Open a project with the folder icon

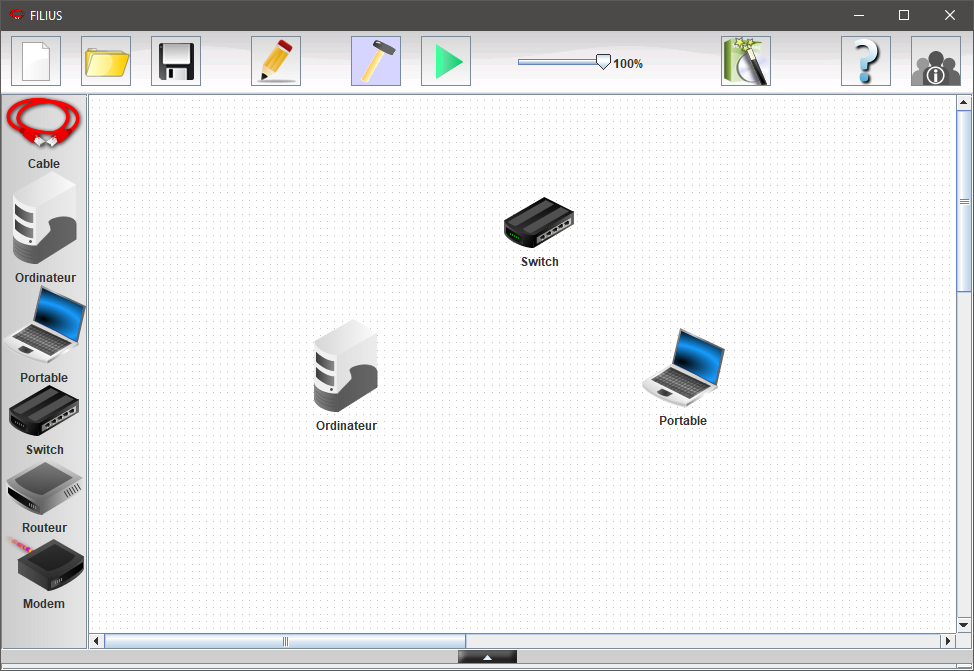coord(106,61)
